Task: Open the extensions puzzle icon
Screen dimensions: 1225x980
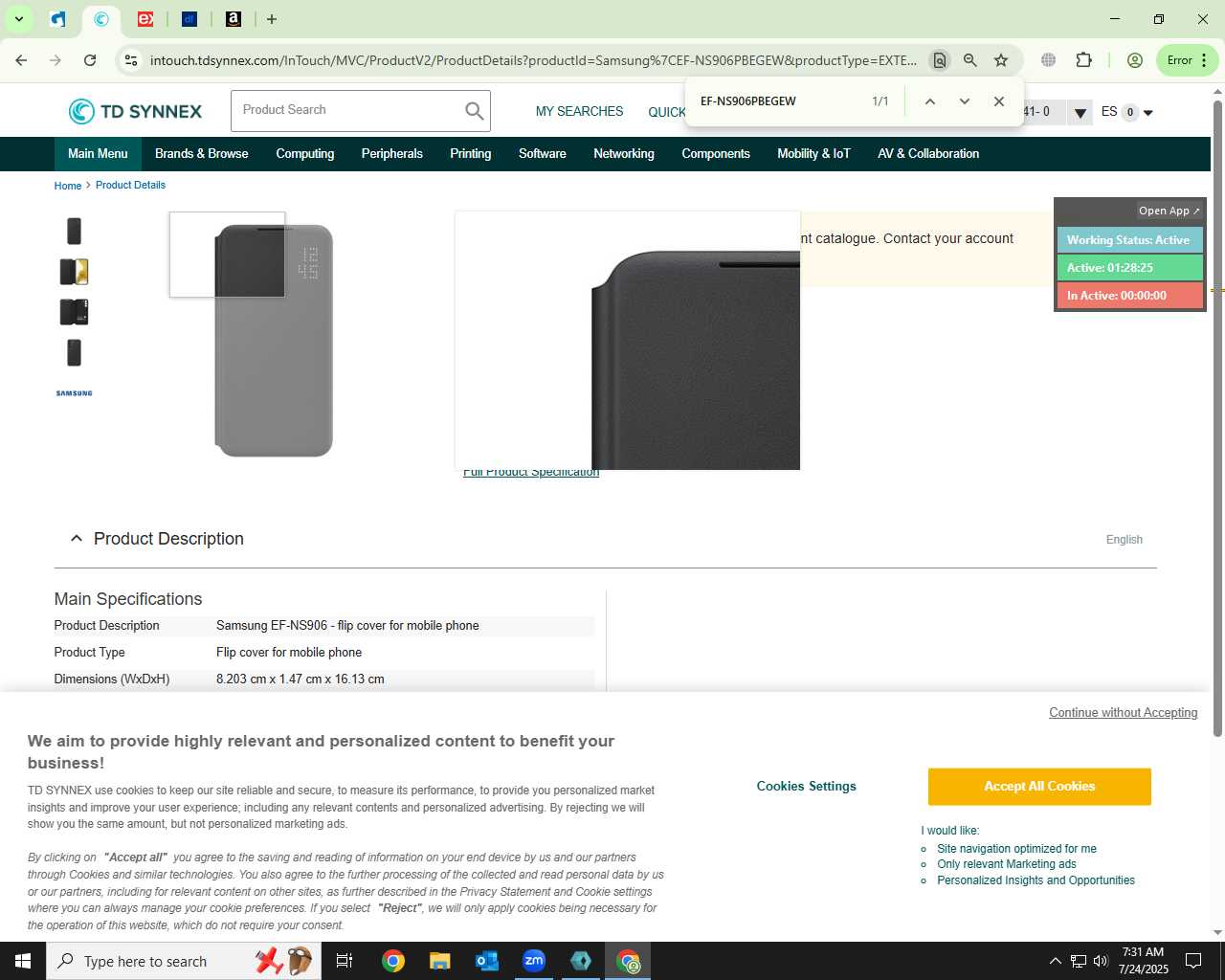Action: click(x=1083, y=60)
